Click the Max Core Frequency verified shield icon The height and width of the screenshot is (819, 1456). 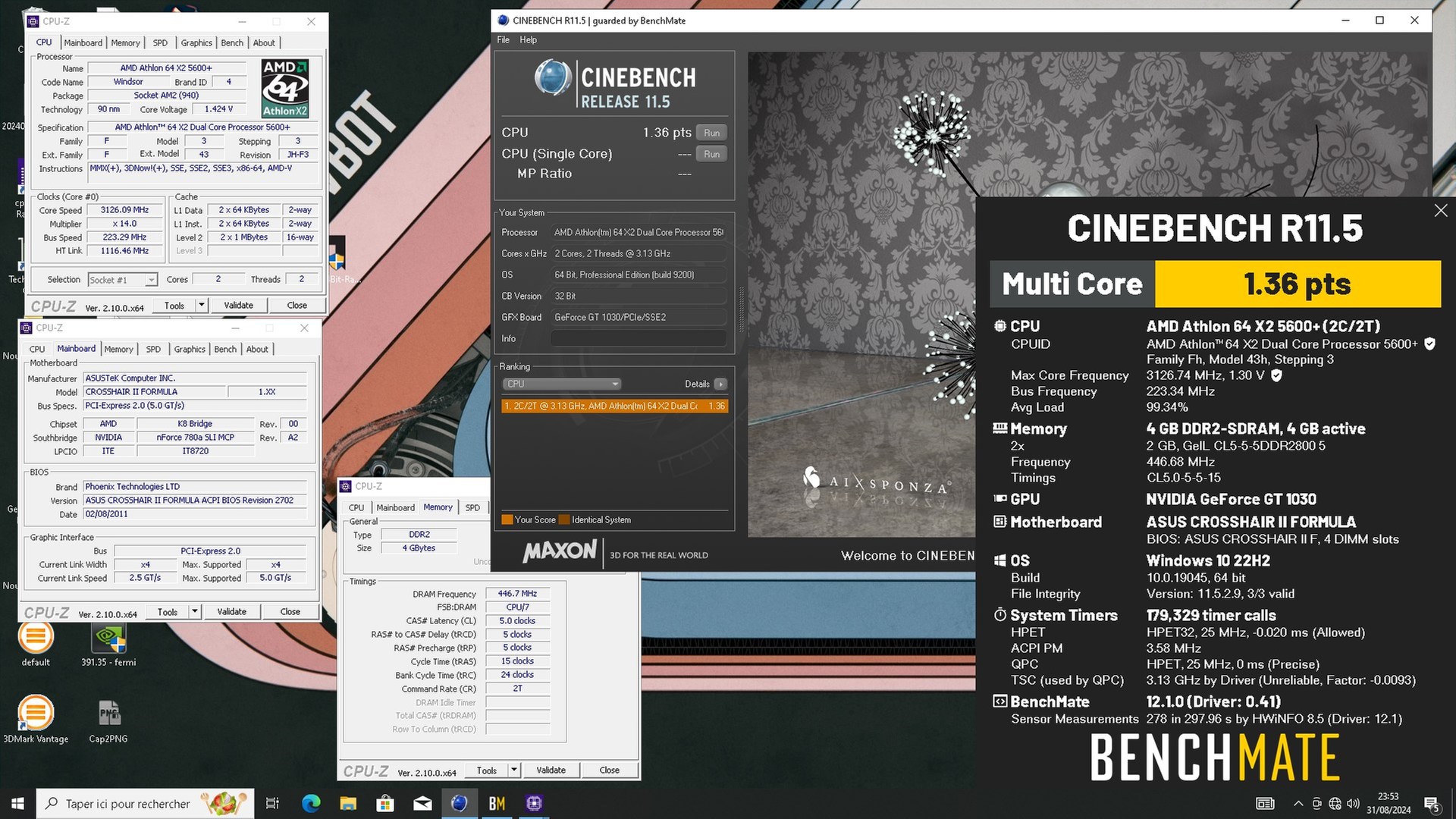[1276, 375]
